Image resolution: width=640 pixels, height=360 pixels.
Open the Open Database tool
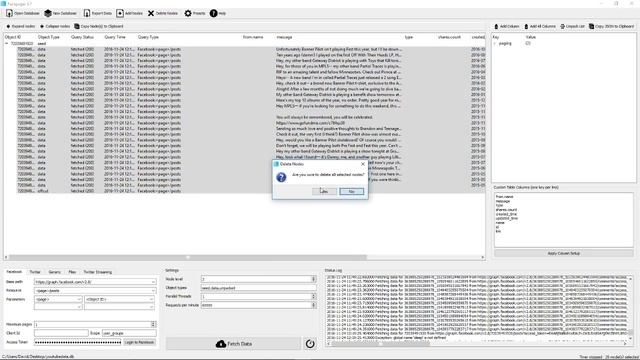click(23, 13)
